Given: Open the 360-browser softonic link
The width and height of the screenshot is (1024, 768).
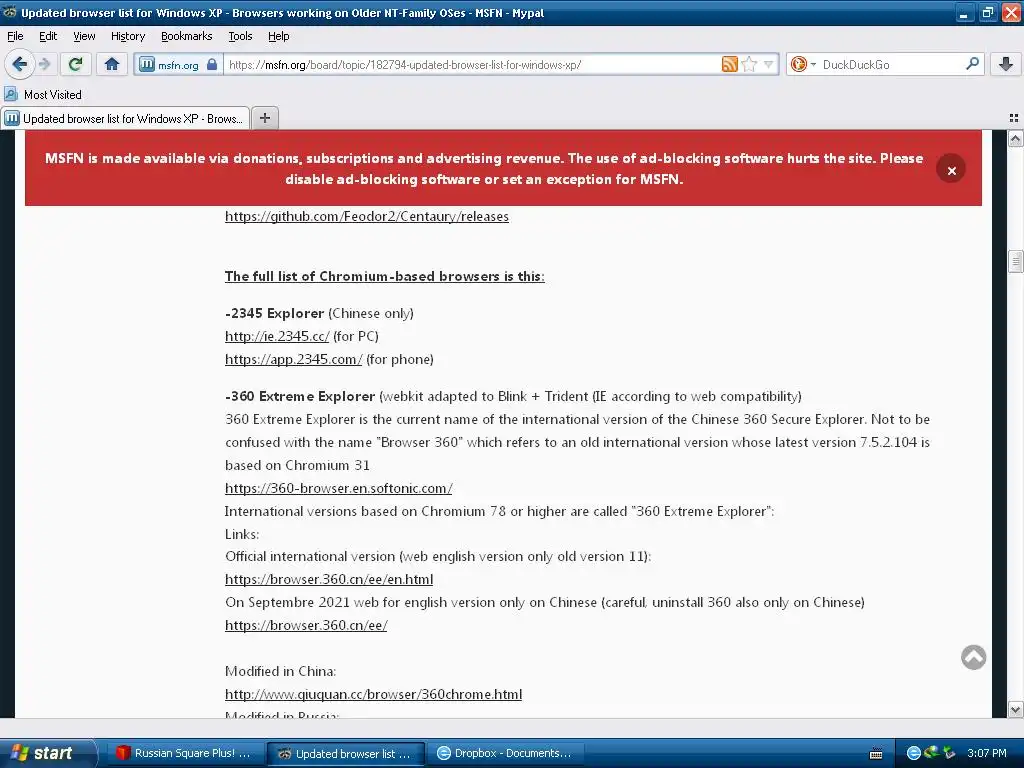Looking at the screenshot, I should point(338,488).
